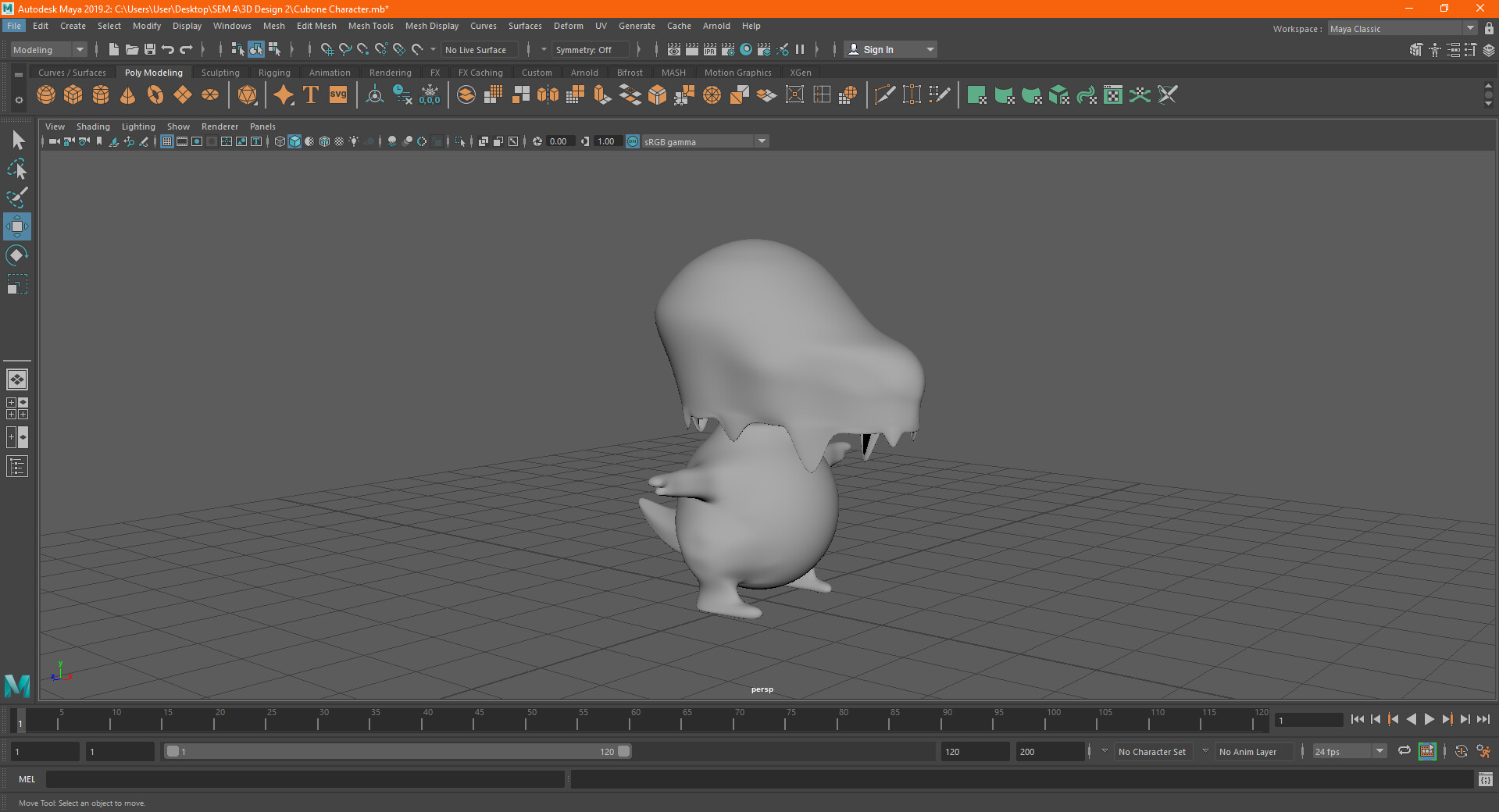Viewport: 1499px width, 812px height.
Task: Click the SVG import shelf icon
Action: (338, 95)
